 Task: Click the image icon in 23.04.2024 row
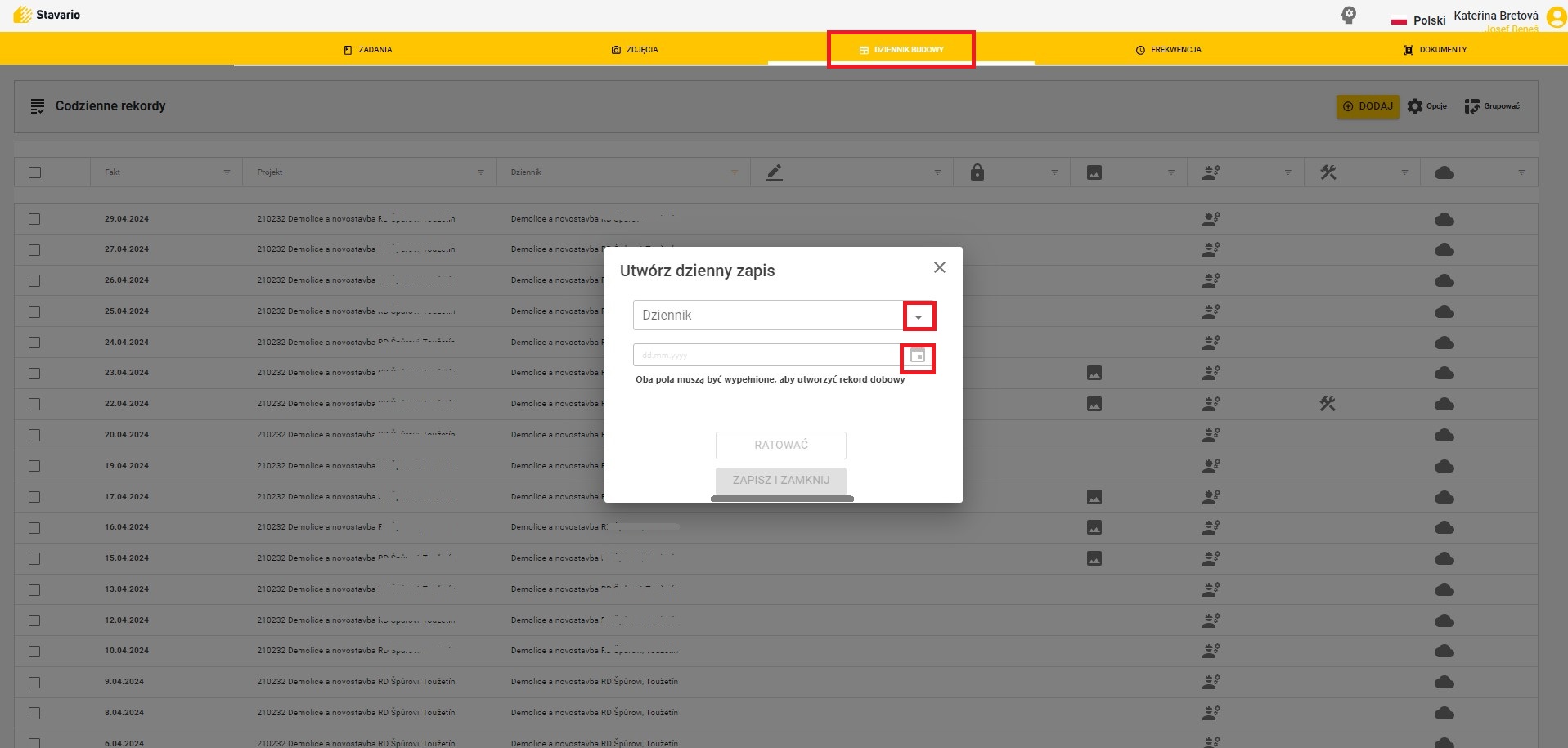(1094, 373)
